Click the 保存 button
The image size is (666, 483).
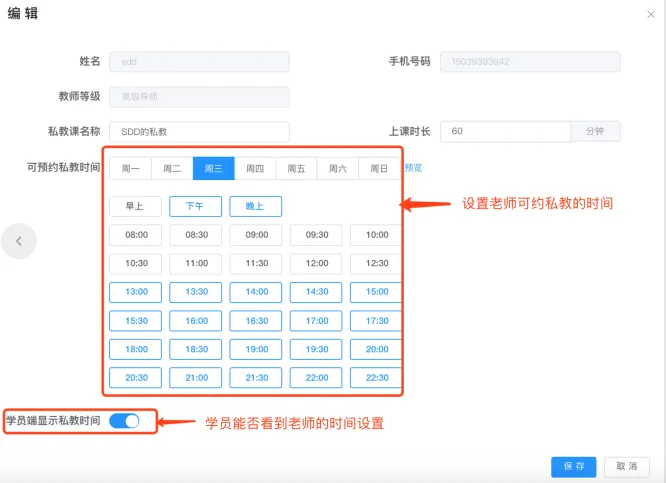pyautogui.click(x=574, y=467)
